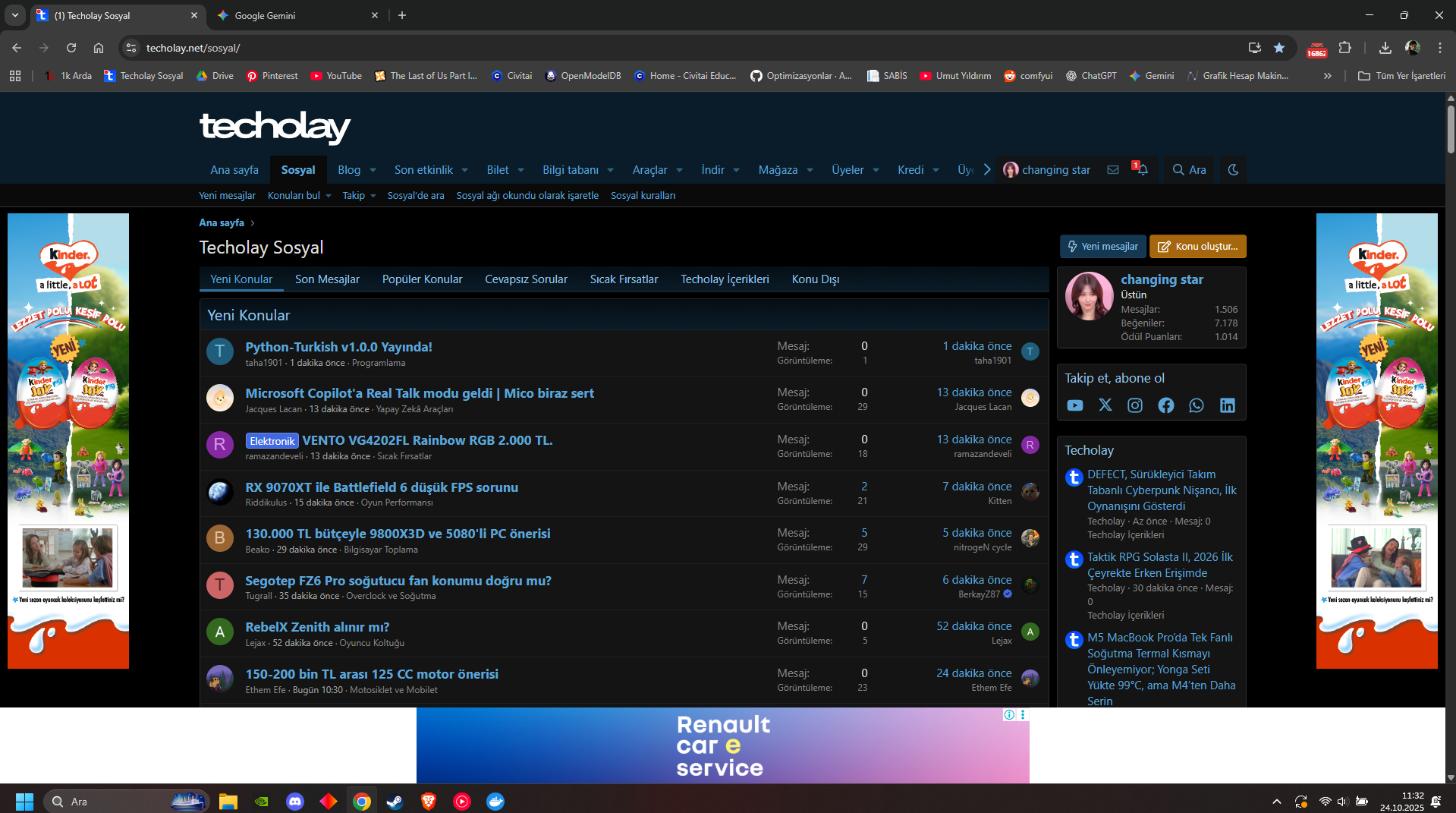1456x813 pixels.
Task: Open Chrome extensions puzzle icon
Action: pos(1345,48)
